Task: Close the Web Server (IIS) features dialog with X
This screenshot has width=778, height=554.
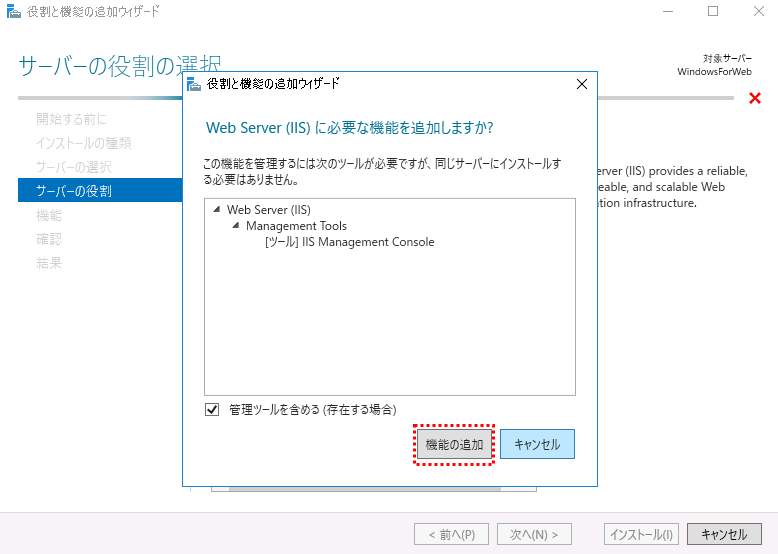Action: pos(582,84)
